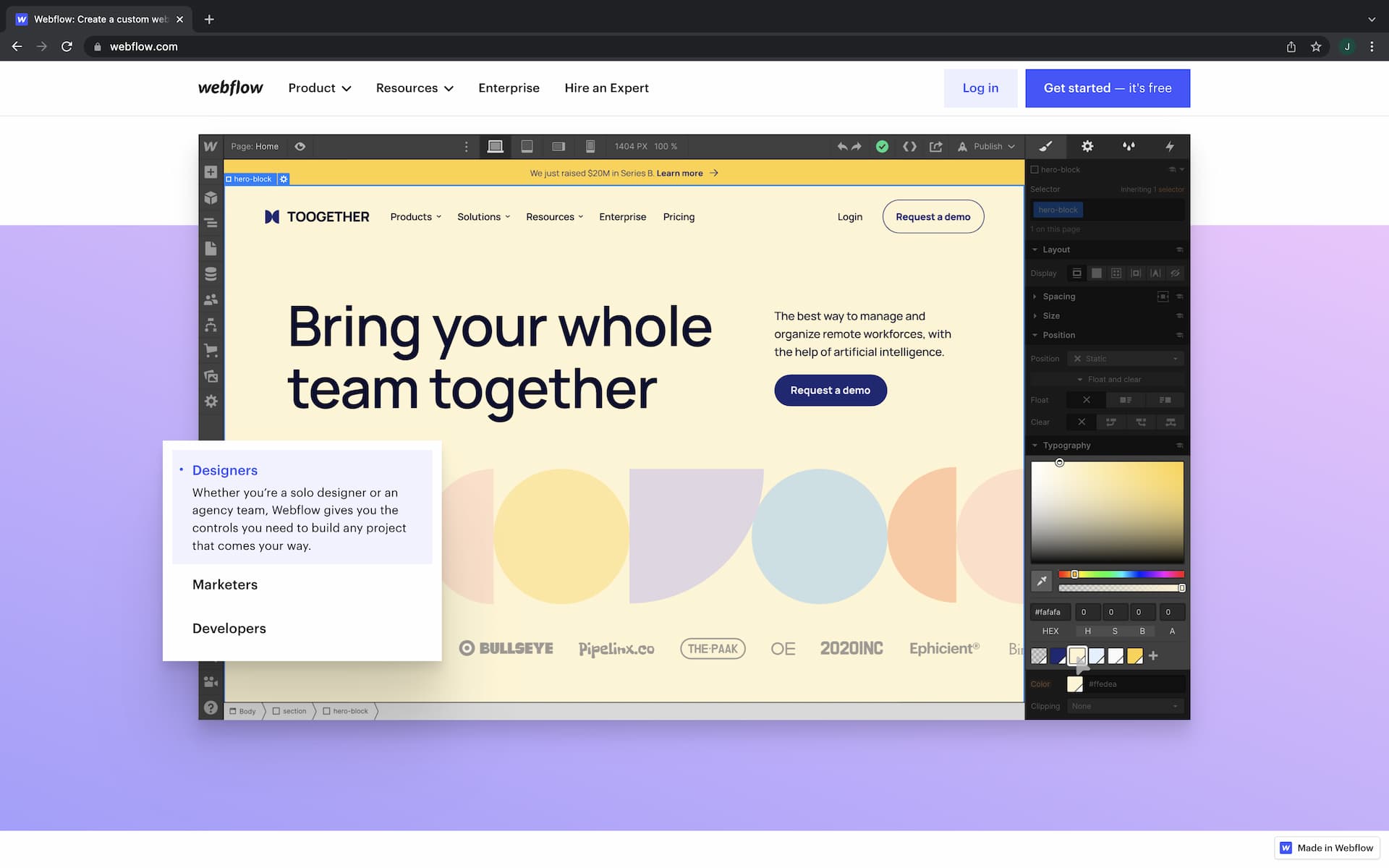Expand the Size section

click(1050, 316)
